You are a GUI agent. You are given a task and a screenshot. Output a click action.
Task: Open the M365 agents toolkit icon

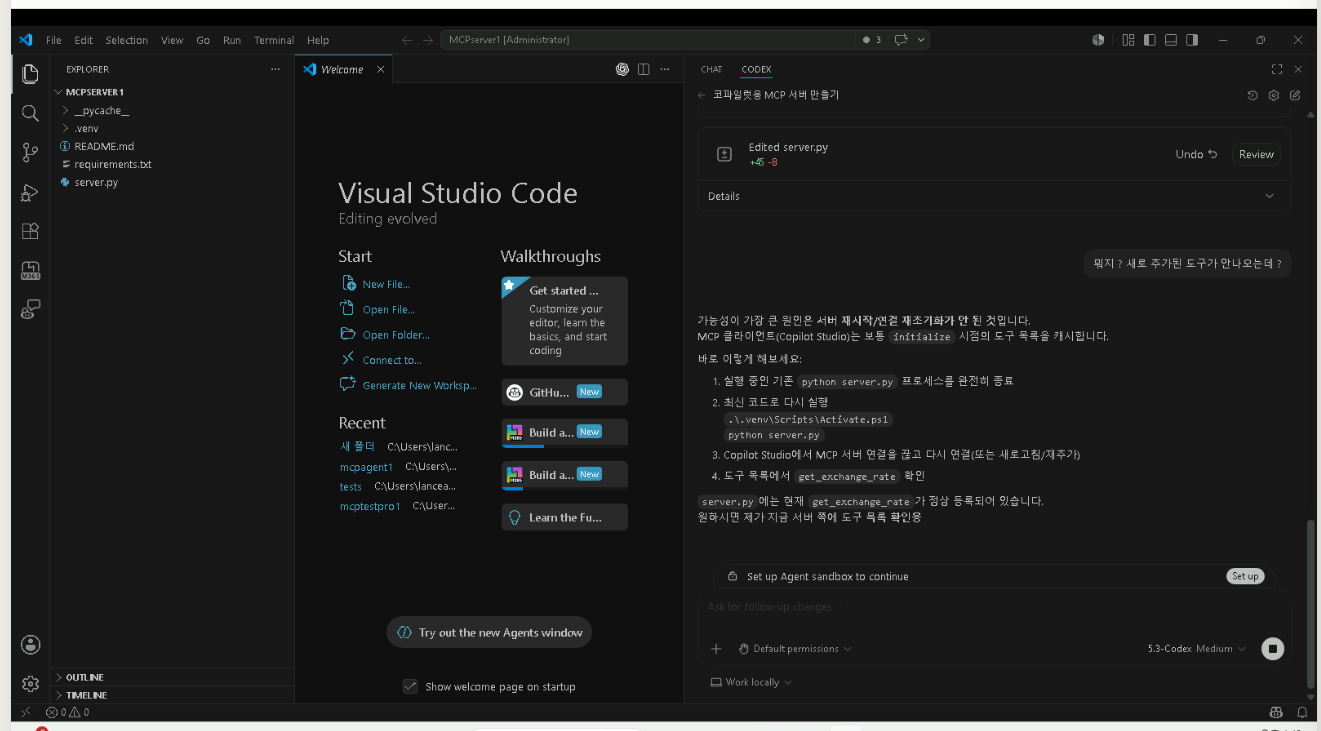pyautogui.click(x=30, y=270)
